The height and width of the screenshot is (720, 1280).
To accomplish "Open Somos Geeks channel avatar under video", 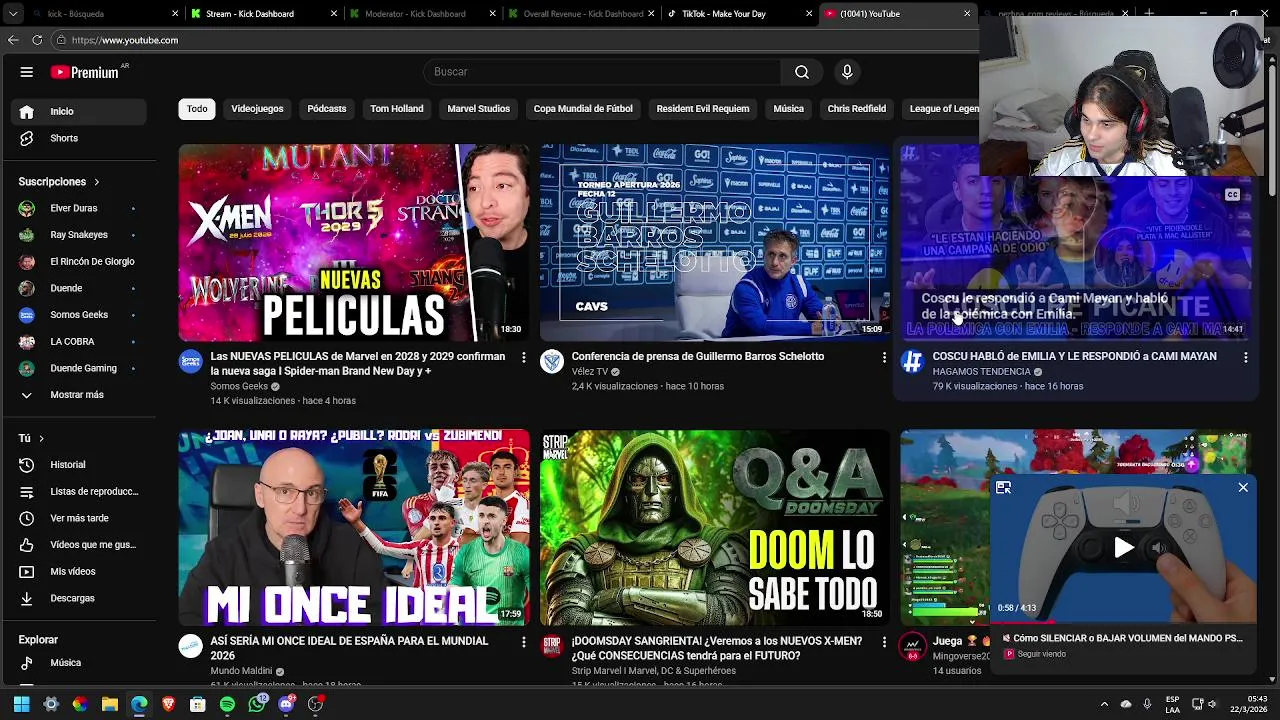I will tap(190, 362).
